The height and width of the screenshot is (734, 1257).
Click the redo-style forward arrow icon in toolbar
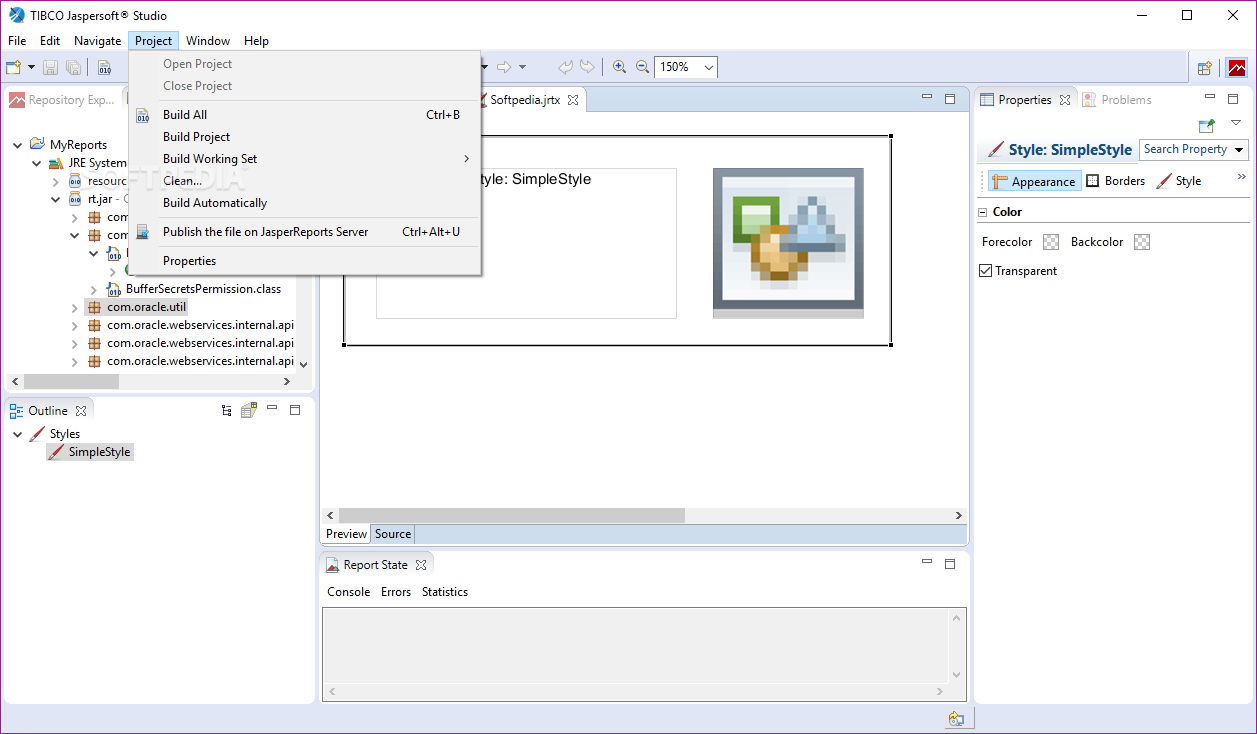[587, 67]
